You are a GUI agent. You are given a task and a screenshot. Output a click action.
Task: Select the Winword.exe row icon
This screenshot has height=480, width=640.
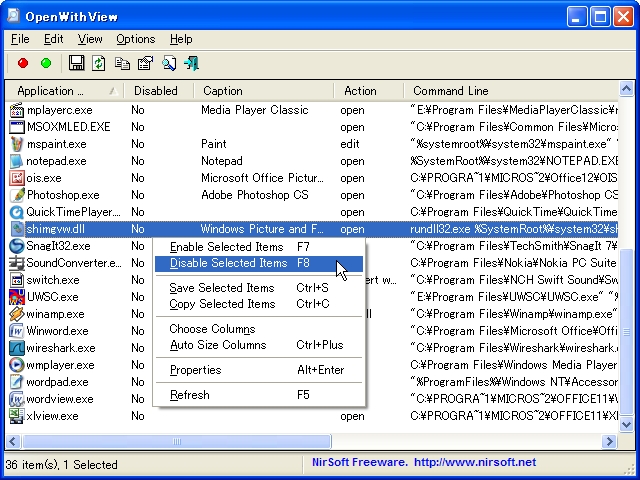[17, 331]
